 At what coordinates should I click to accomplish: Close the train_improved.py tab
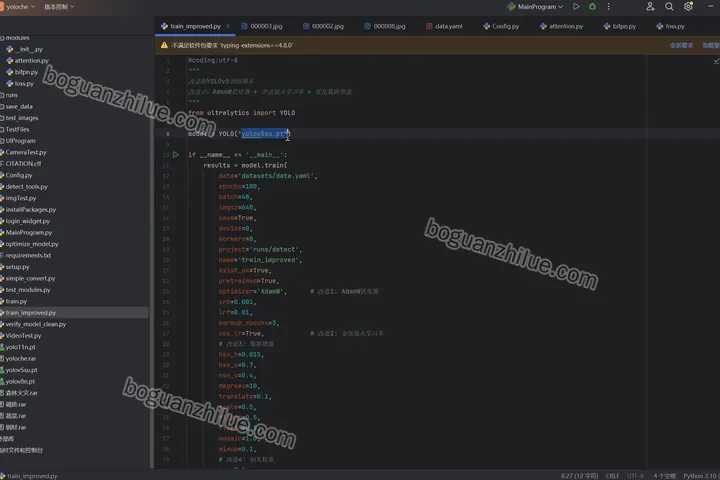(x=228, y=26)
